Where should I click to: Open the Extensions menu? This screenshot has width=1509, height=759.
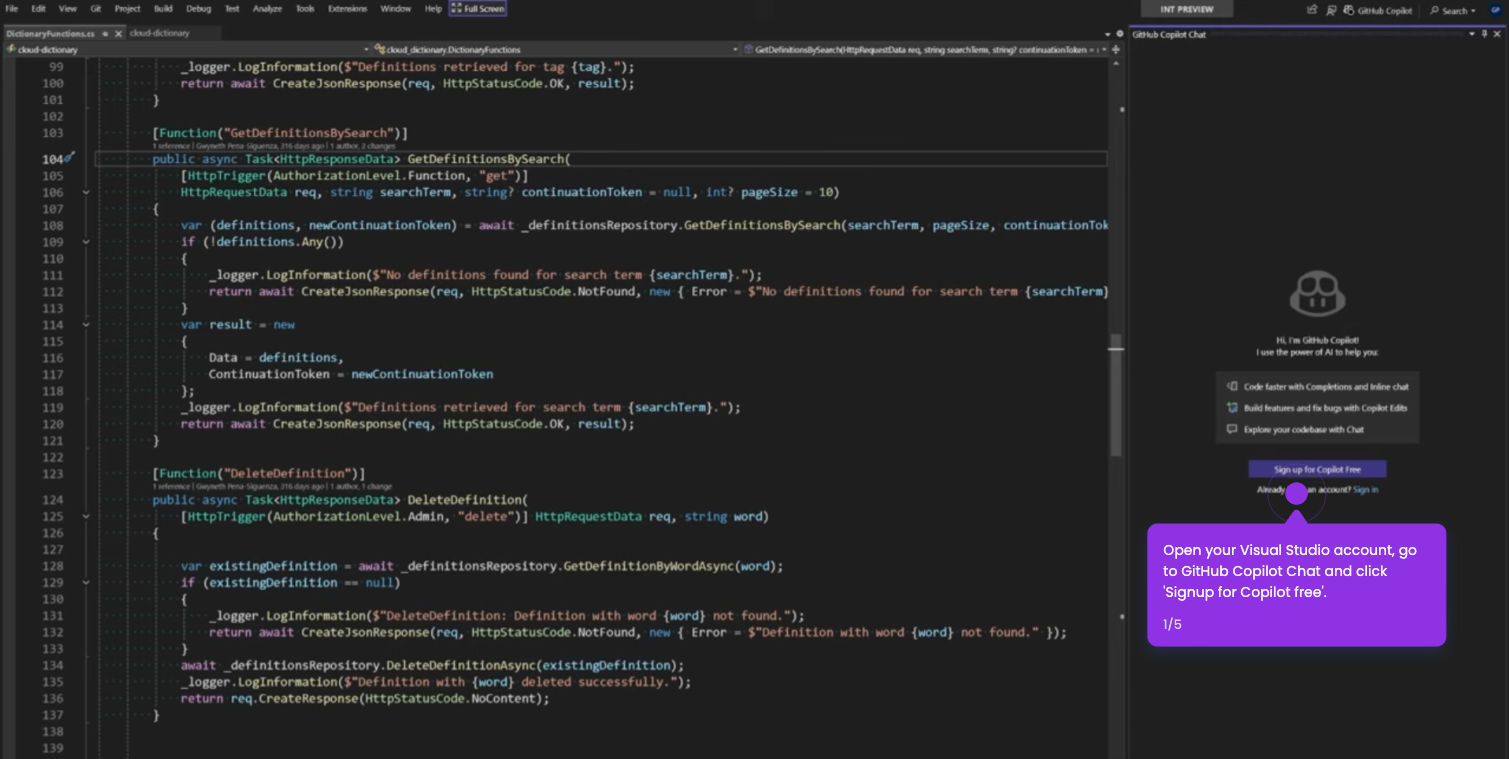pos(347,9)
